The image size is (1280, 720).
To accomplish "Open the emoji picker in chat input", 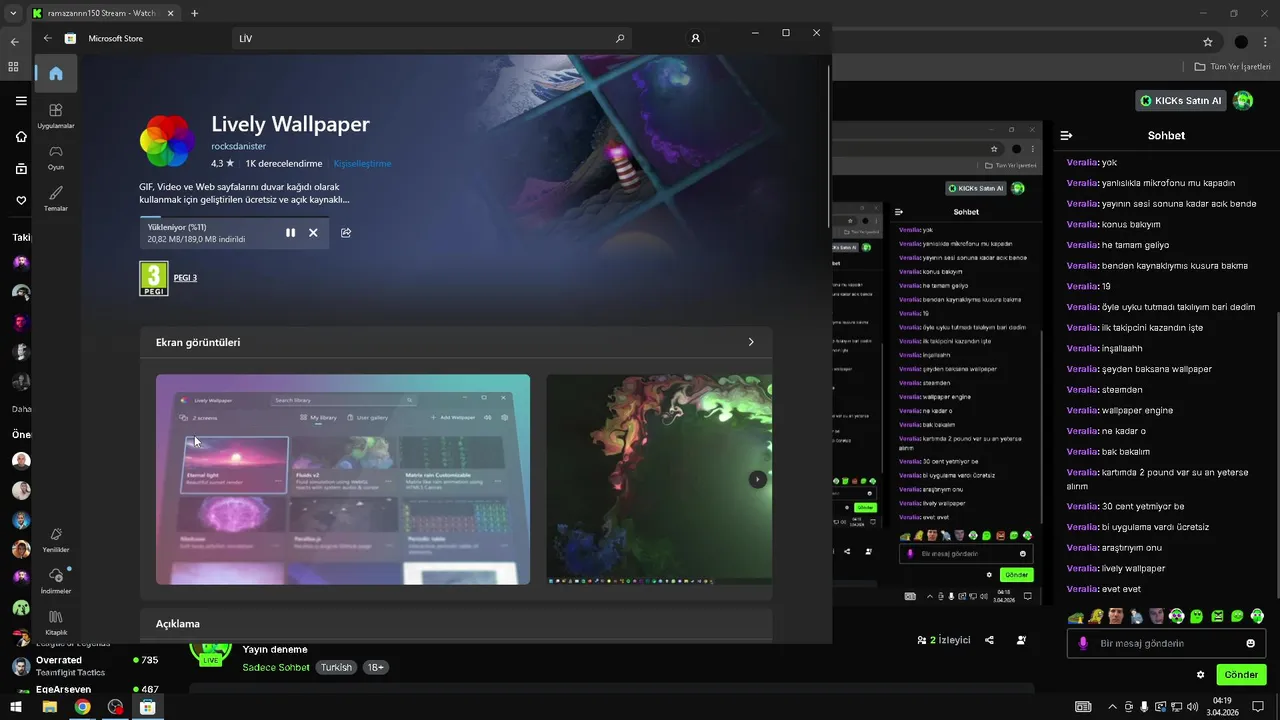I will 1250,643.
